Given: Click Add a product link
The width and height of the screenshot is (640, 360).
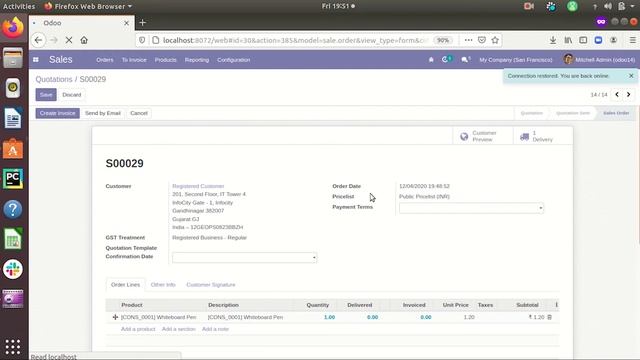Looking at the screenshot, I should tap(138, 329).
